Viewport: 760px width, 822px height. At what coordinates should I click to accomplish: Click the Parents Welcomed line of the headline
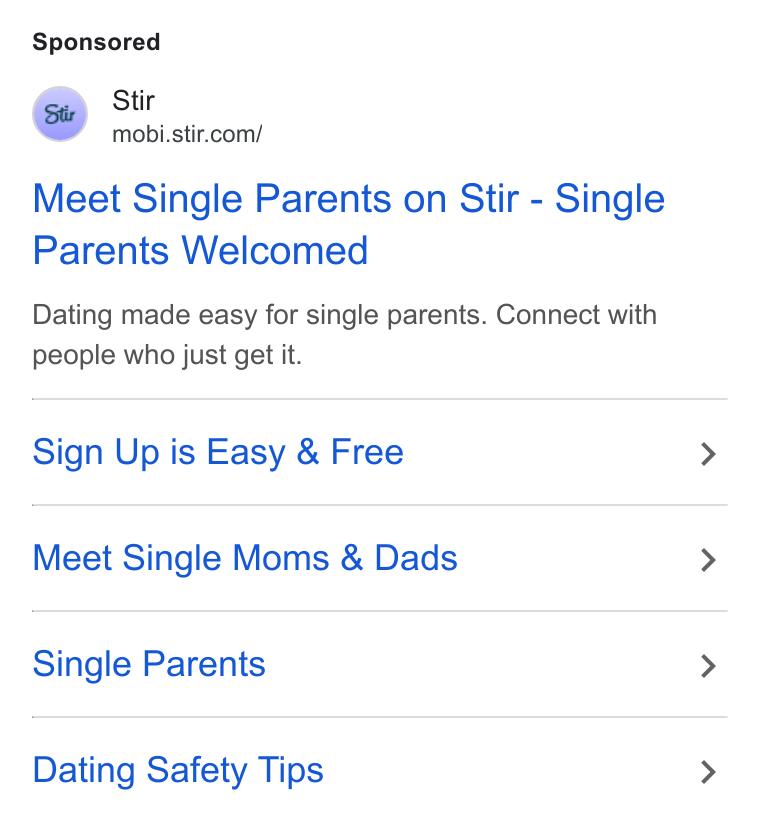point(200,251)
